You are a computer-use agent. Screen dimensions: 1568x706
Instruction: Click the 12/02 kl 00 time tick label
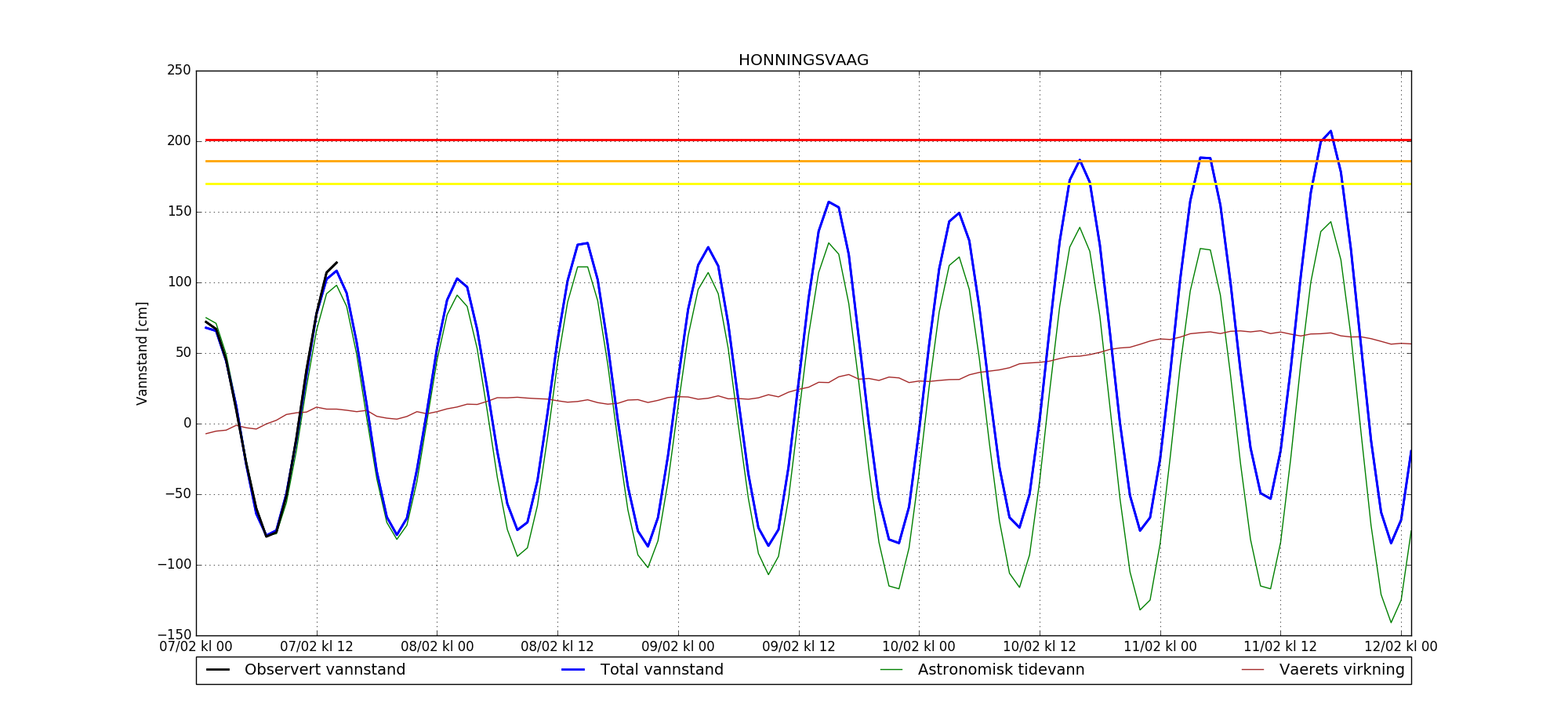pos(1400,647)
